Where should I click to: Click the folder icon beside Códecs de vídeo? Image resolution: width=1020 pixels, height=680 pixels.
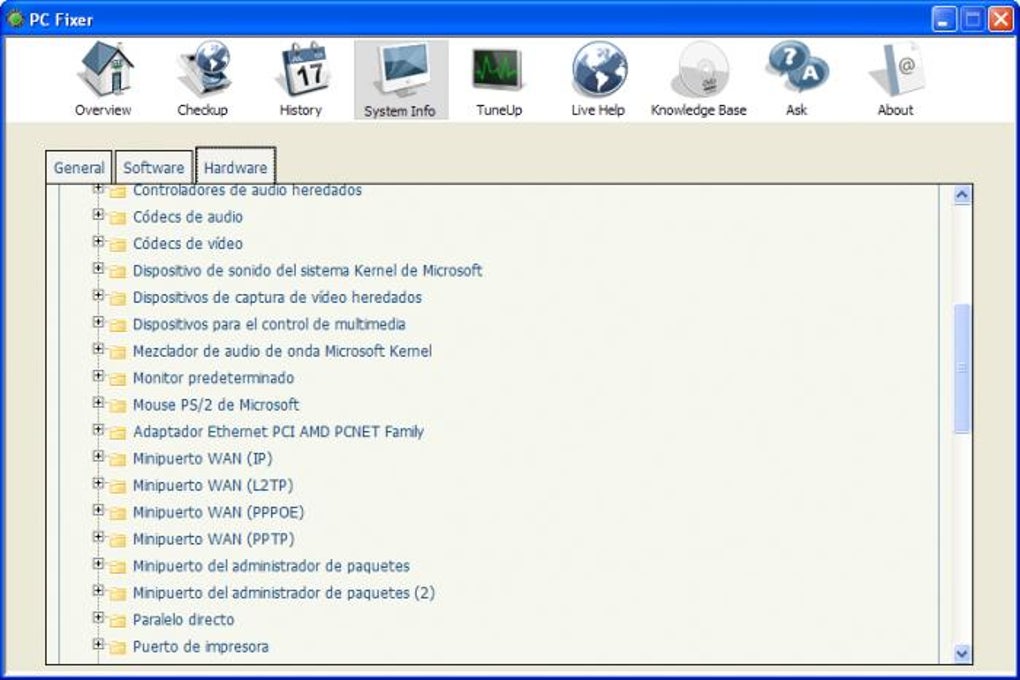coord(118,245)
